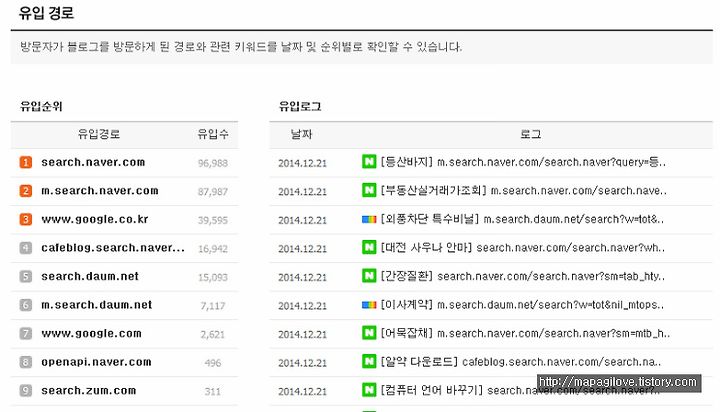Click rank 9 badge beside search.zum.com
The width and height of the screenshot is (720, 412).
(26, 390)
